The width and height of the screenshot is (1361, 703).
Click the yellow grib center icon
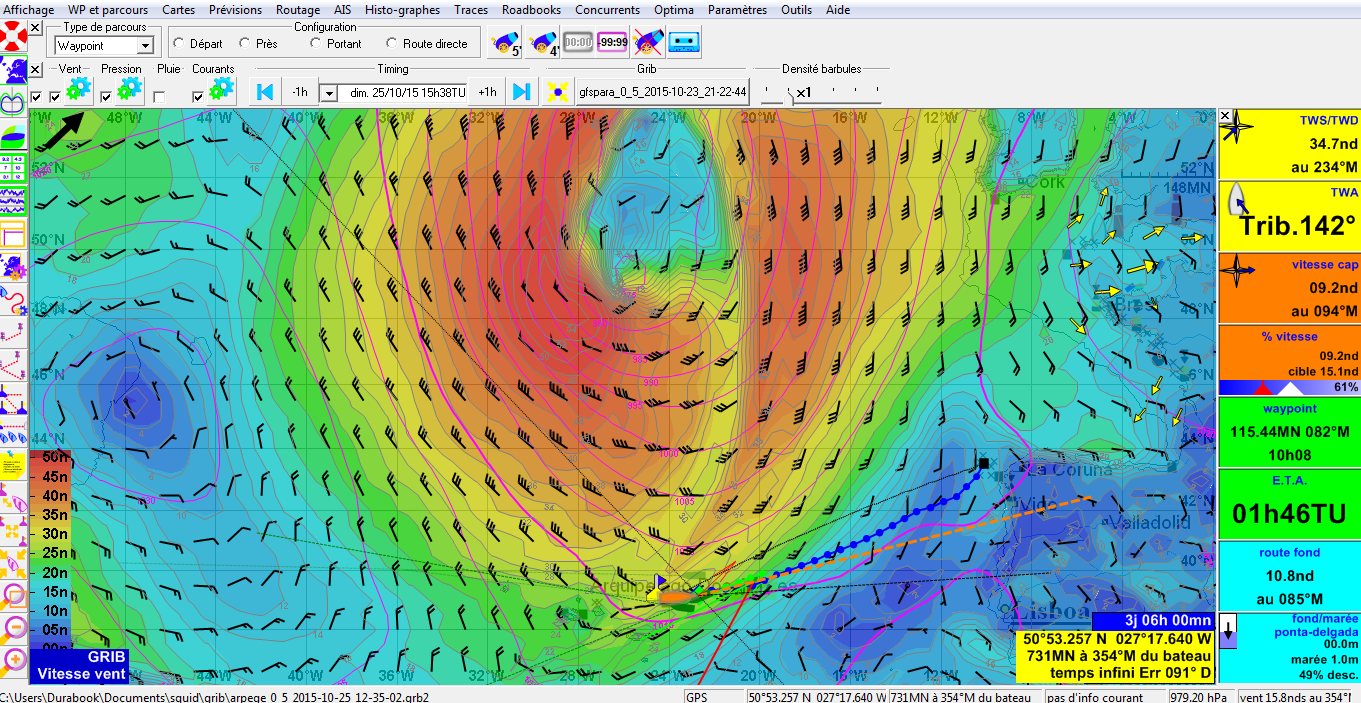558,92
